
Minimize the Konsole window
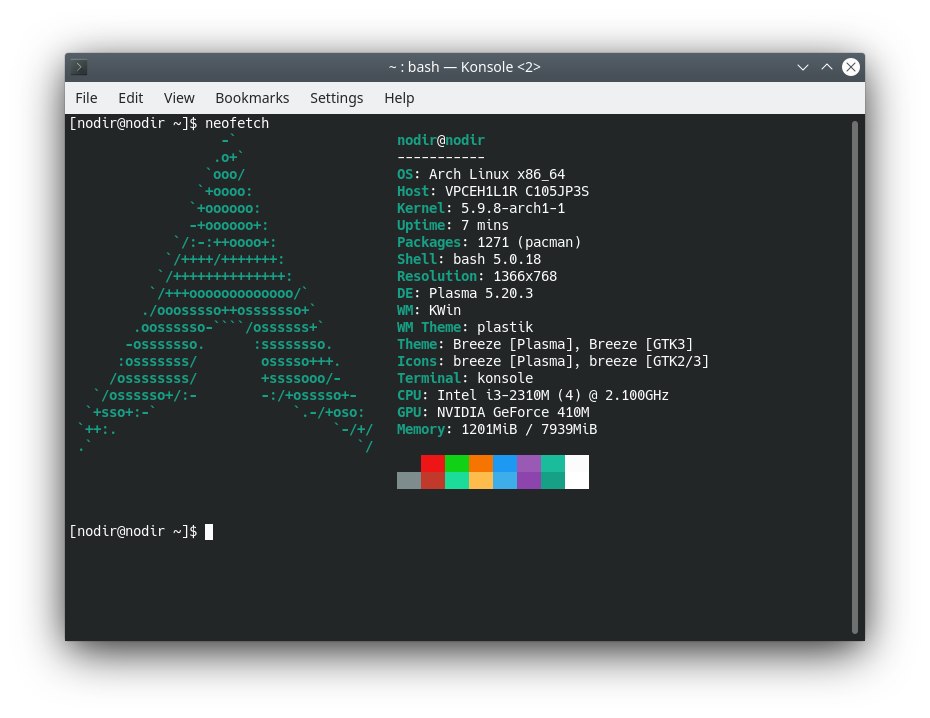(x=802, y=67)
